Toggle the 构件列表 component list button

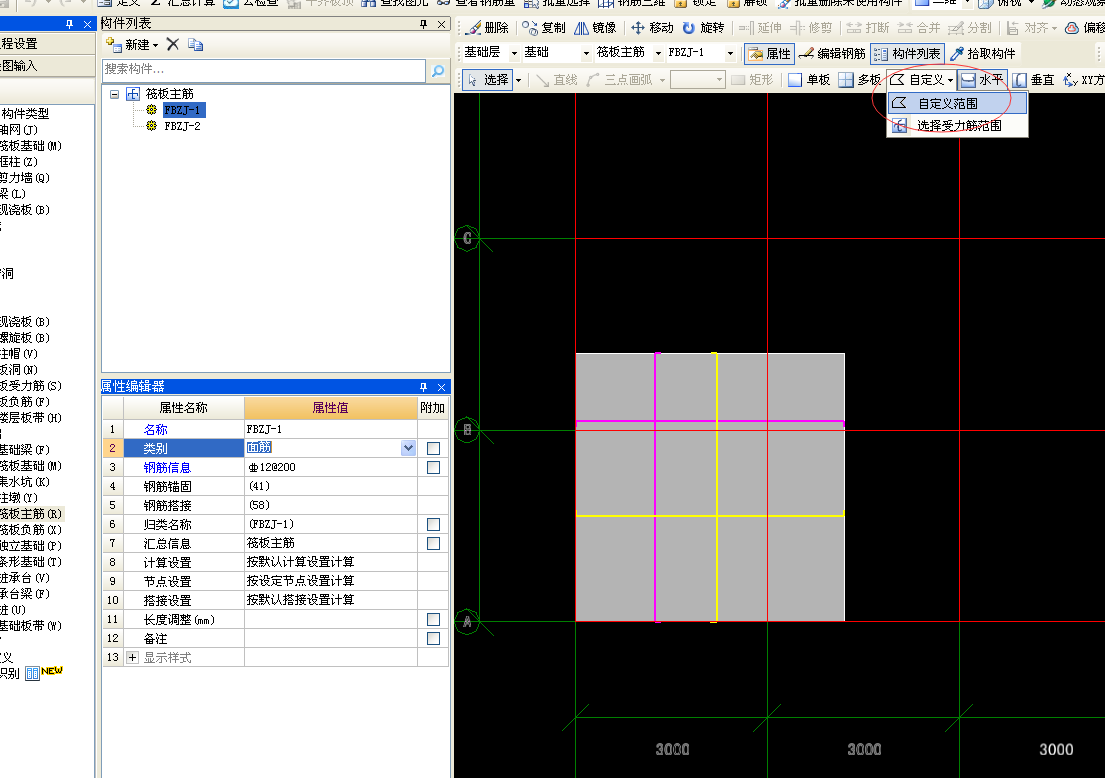[x=907, y=54]
